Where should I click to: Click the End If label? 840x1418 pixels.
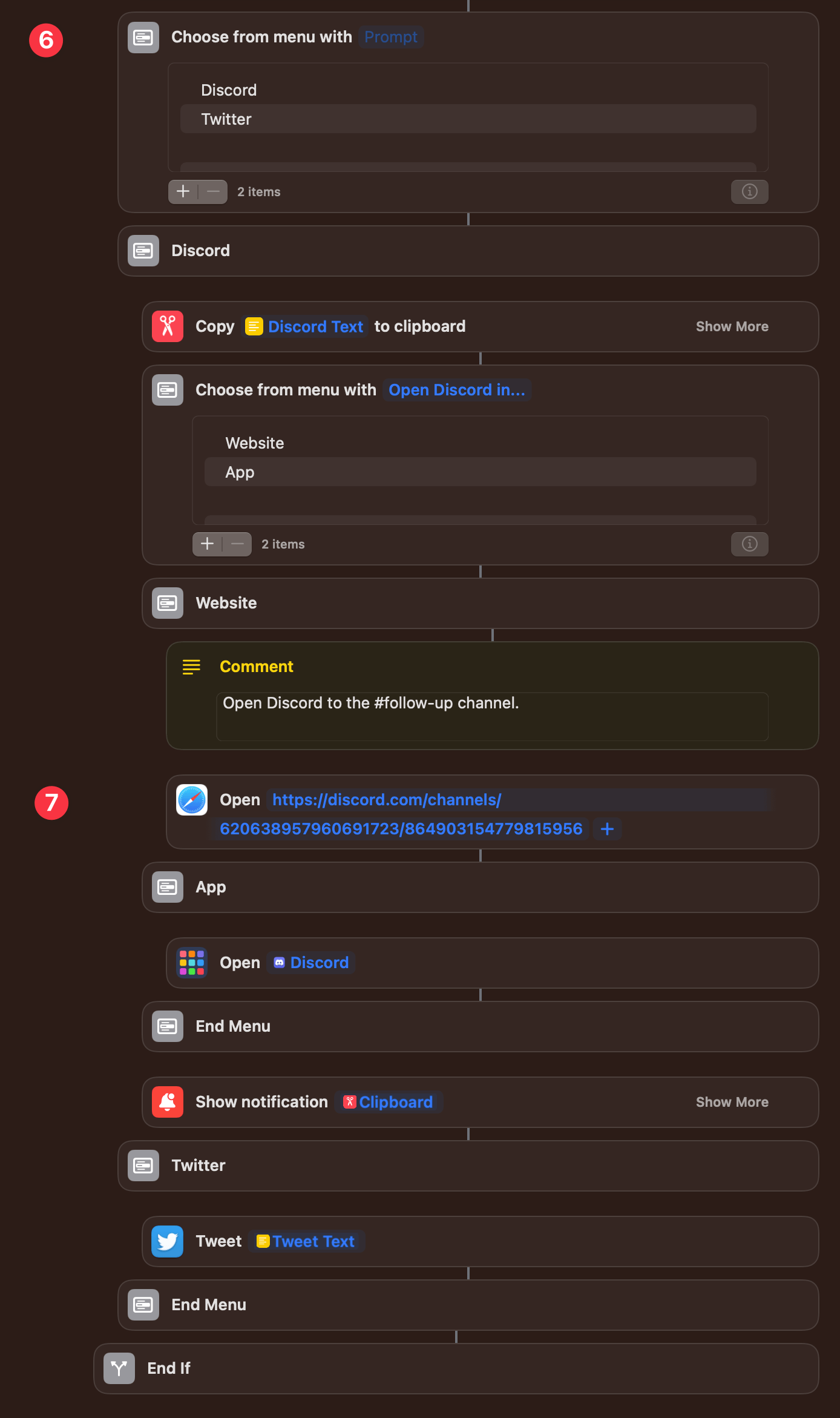pos(169,1368)
